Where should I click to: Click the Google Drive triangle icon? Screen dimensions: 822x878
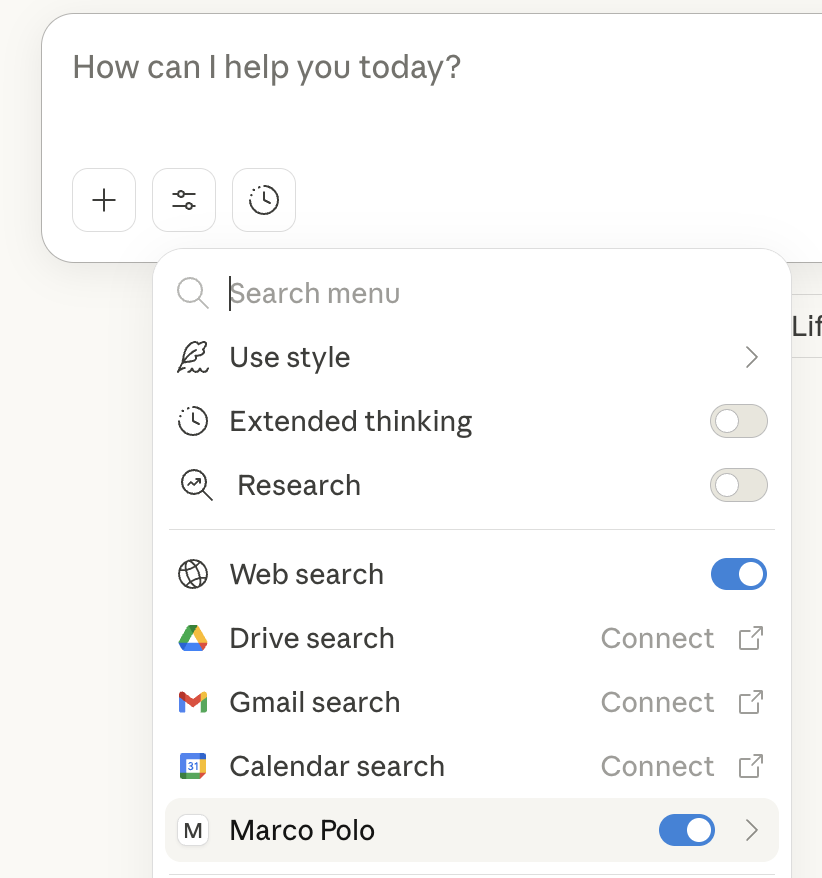tap(193, 638)
